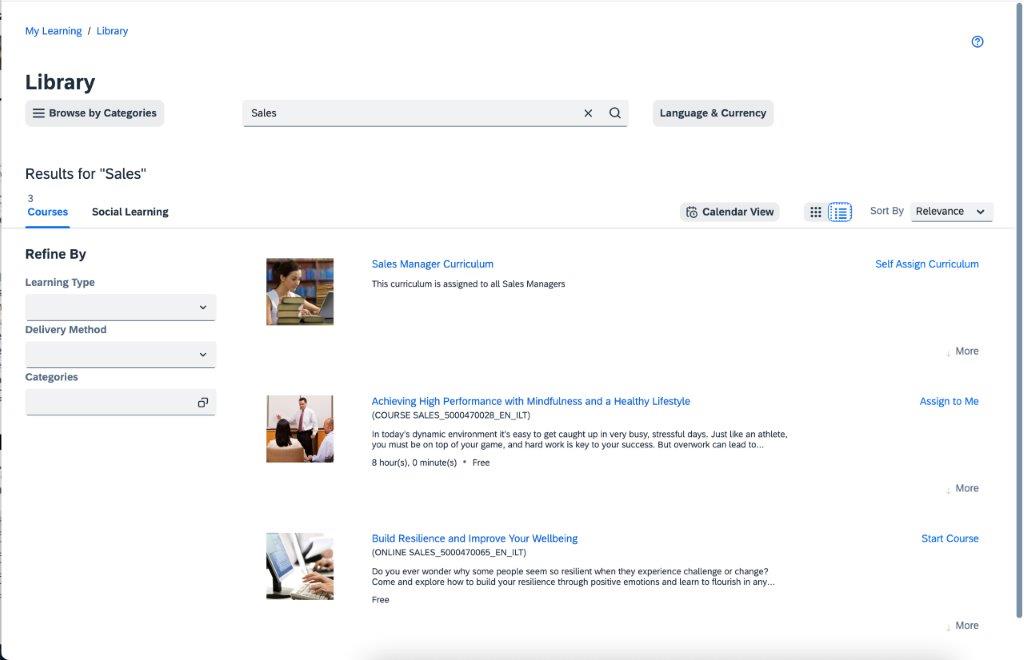1024x660 pixels.
Task: Open the Sort By Relevance dropdown
Action: tap(952, 212)
